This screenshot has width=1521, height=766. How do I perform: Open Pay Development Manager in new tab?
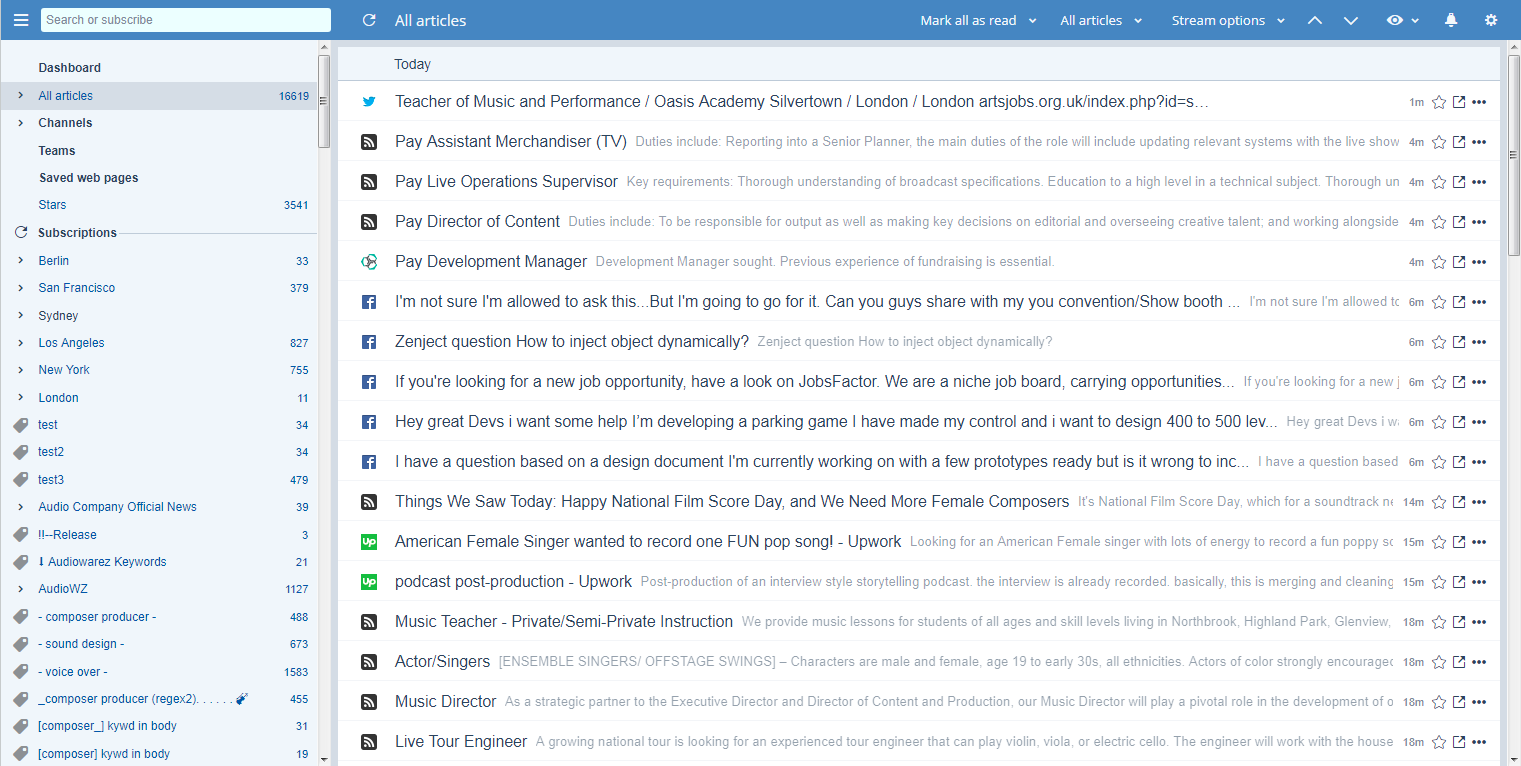[1459, 262]
